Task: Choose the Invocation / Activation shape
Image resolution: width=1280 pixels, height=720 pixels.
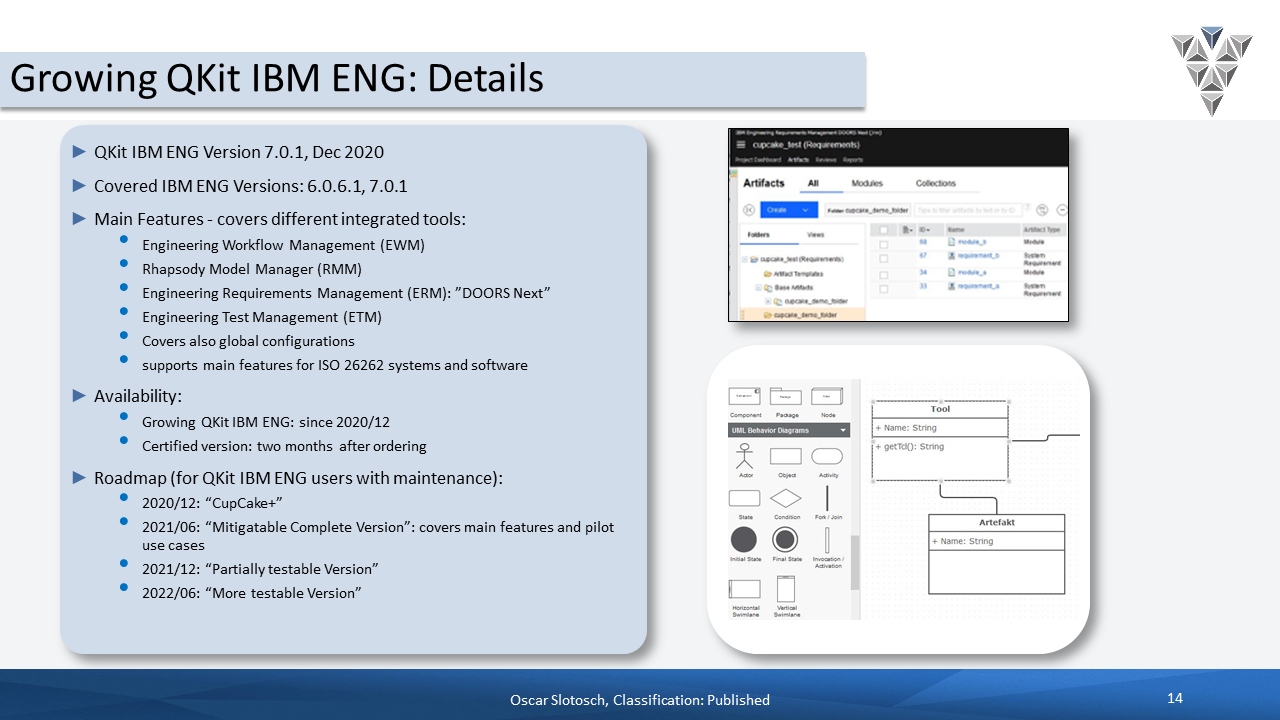Action: (827, 540)
